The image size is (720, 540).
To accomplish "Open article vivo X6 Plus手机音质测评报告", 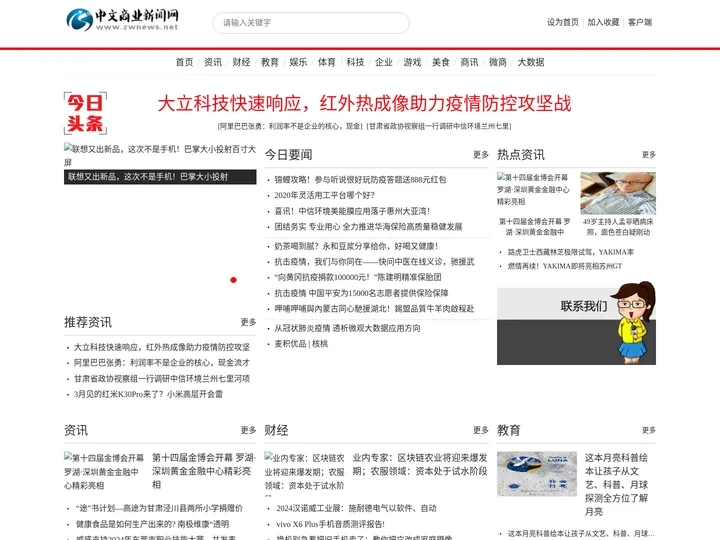I will tap(331, 524).
